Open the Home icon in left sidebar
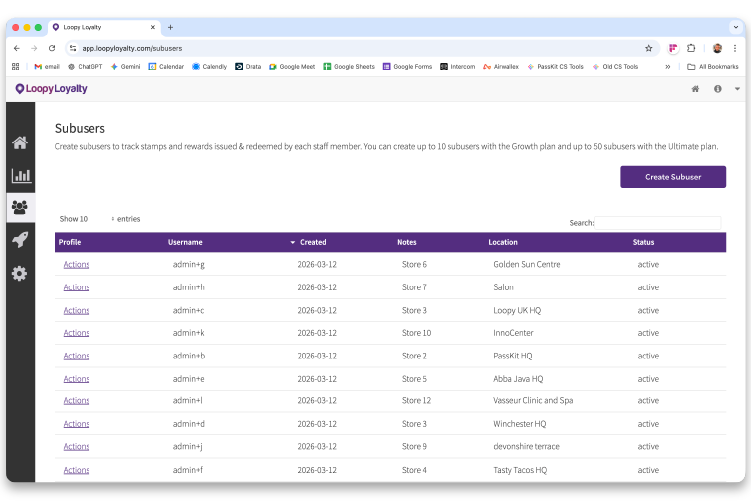 (20, 142)
